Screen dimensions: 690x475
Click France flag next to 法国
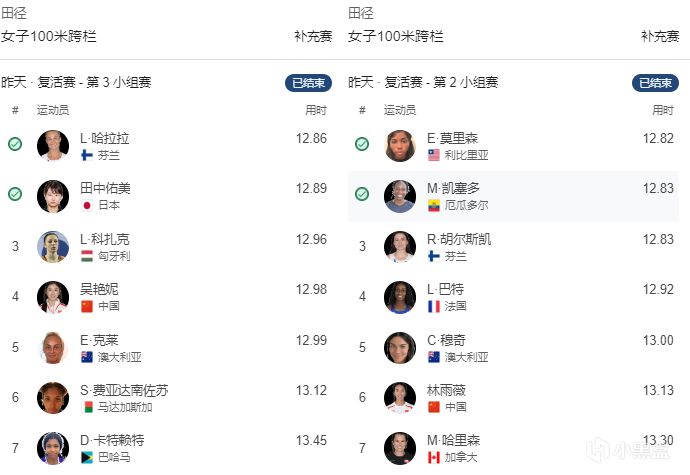[434, 306]
